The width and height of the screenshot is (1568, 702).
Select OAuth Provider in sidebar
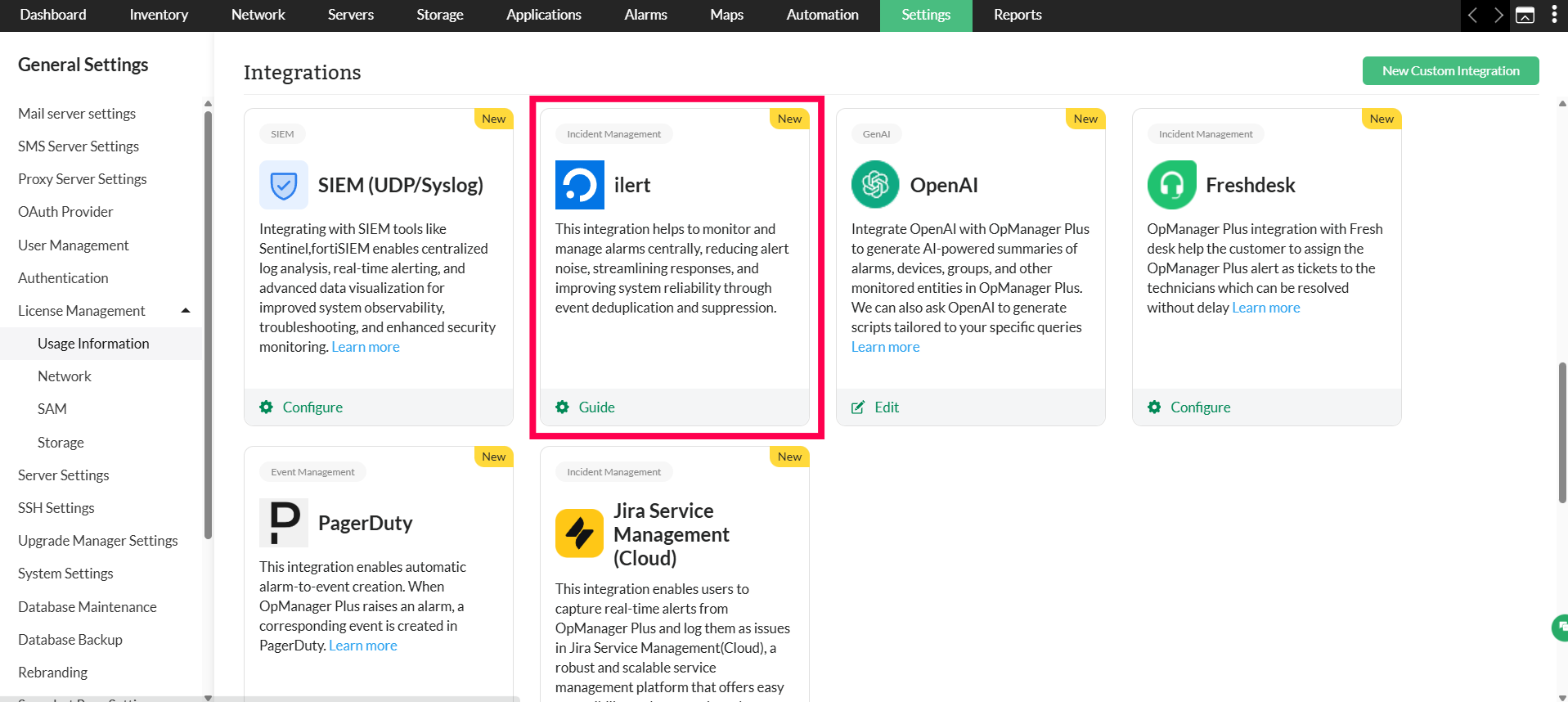65,212
